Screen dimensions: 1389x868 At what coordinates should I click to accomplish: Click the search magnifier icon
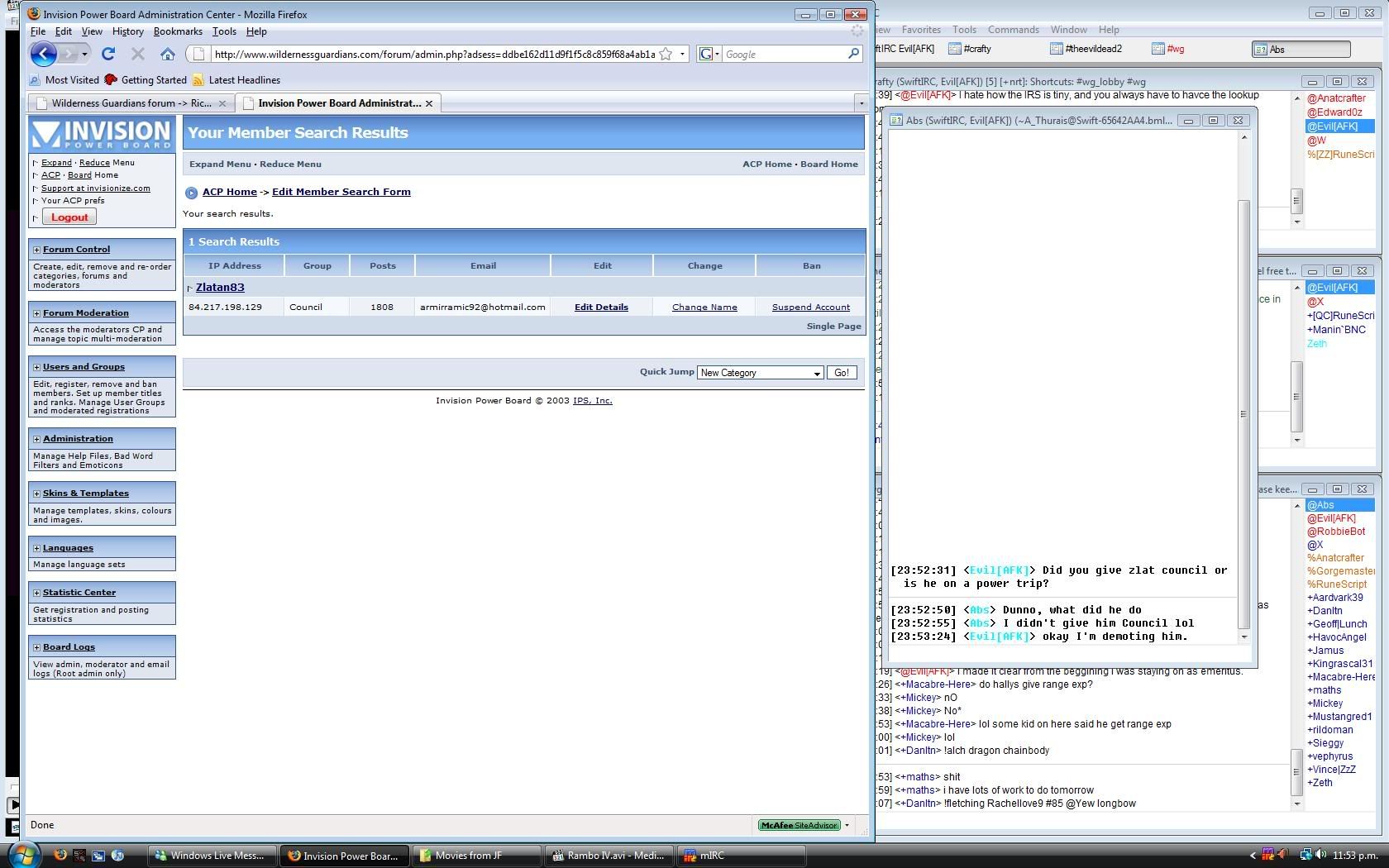coord(854,54)
